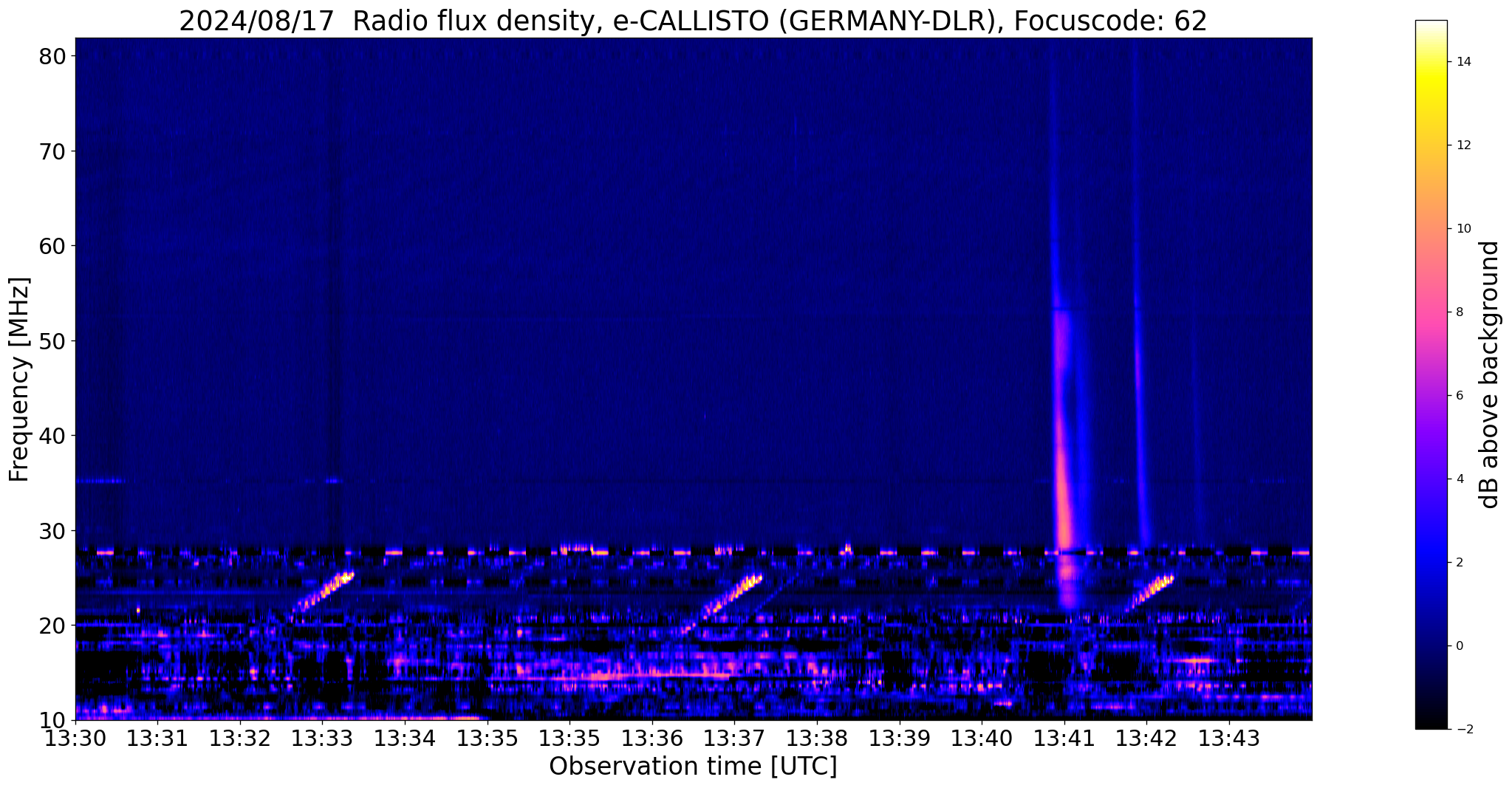1512x788 pixels.
Task: Click the 13:38 time tick label
Action: [817, 738]
